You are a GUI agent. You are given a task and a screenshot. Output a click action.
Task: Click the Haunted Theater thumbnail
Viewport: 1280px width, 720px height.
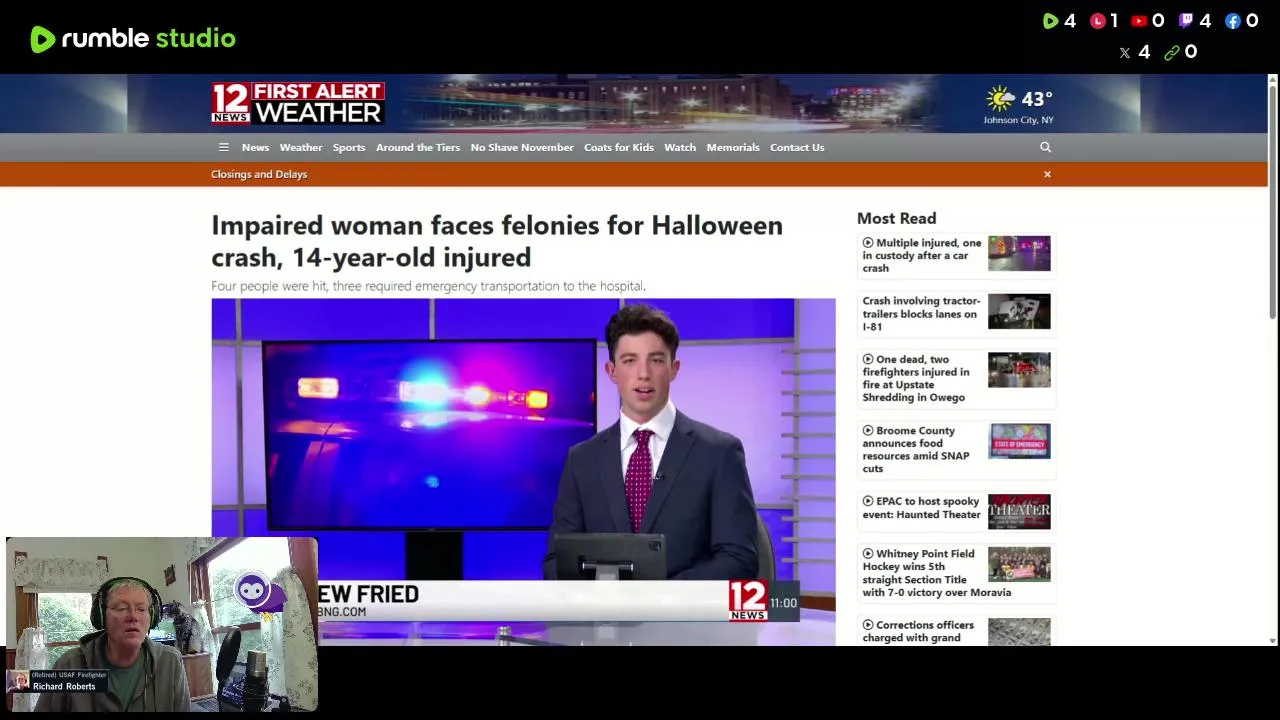(1019, 512)
